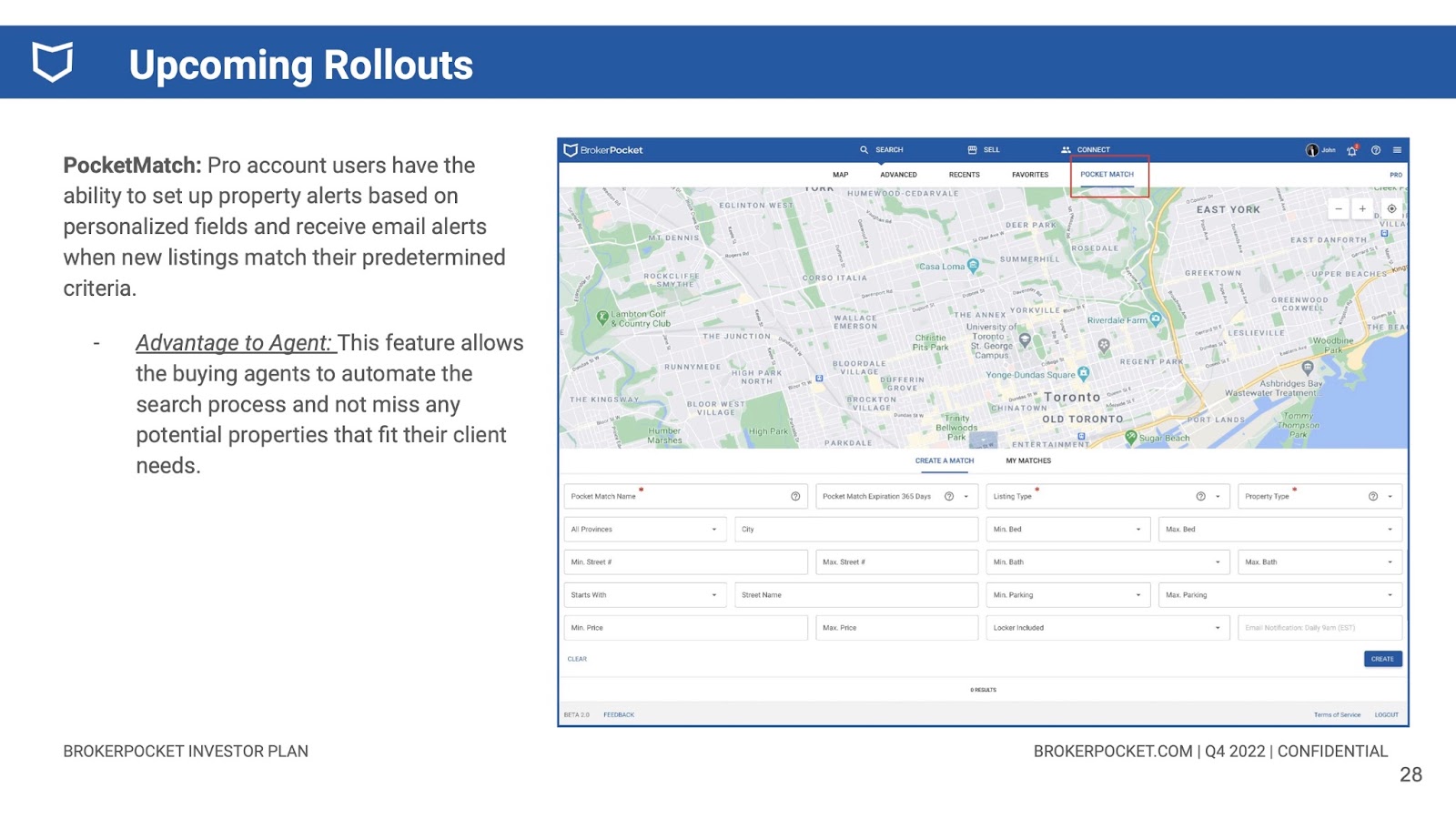Screen dimensions: 1456x819
Task: Click the Clear link to reset form
Action: 577,659
